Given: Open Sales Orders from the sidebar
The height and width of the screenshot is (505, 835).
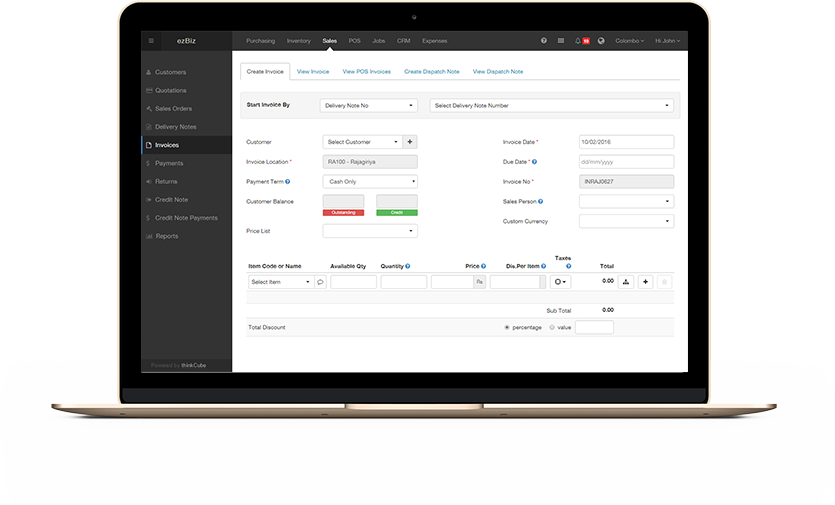Looking at the screenshot, I should coord(186,109).
